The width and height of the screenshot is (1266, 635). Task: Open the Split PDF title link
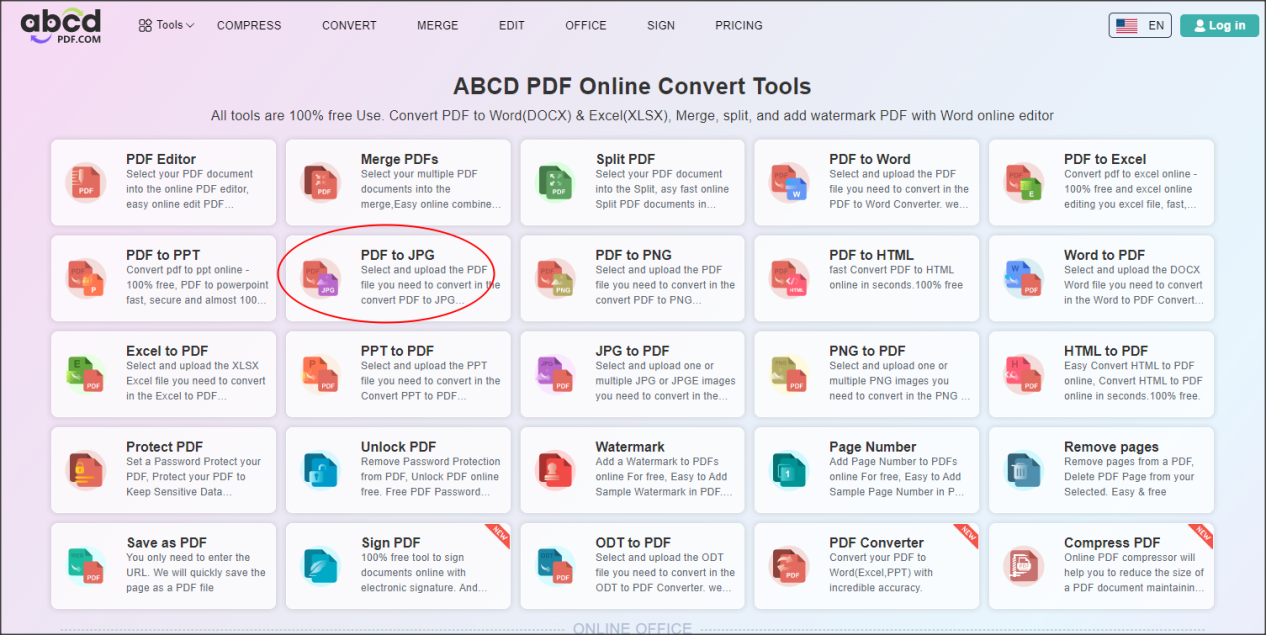[626, 159]
